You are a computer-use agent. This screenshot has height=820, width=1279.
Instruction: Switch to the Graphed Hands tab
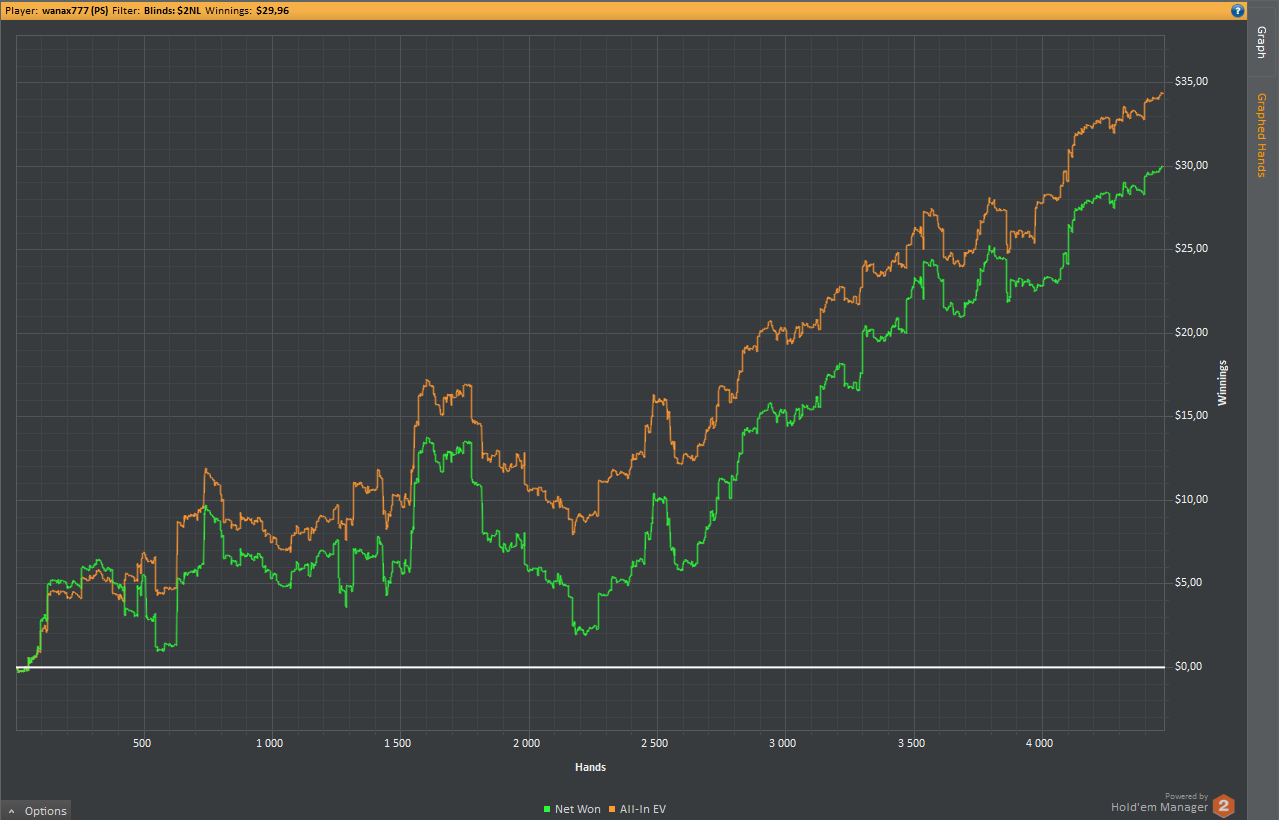pos(1261,134)
